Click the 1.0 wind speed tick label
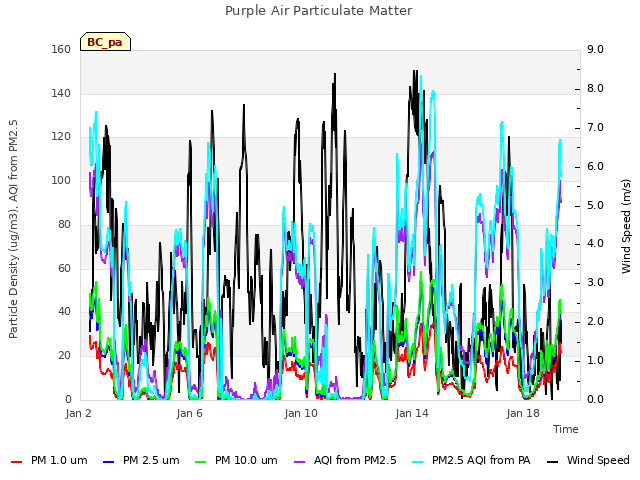 pyautogui.click(x=595, y=360)
